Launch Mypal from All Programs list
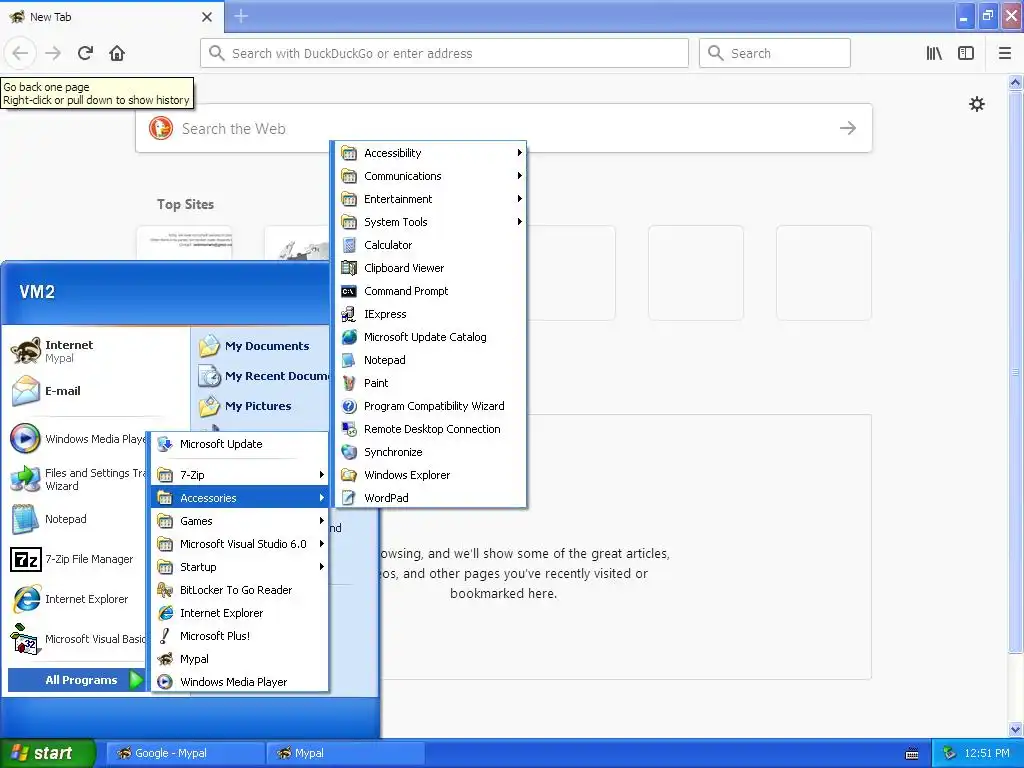Screen dimensions: 1024x768 240,659
